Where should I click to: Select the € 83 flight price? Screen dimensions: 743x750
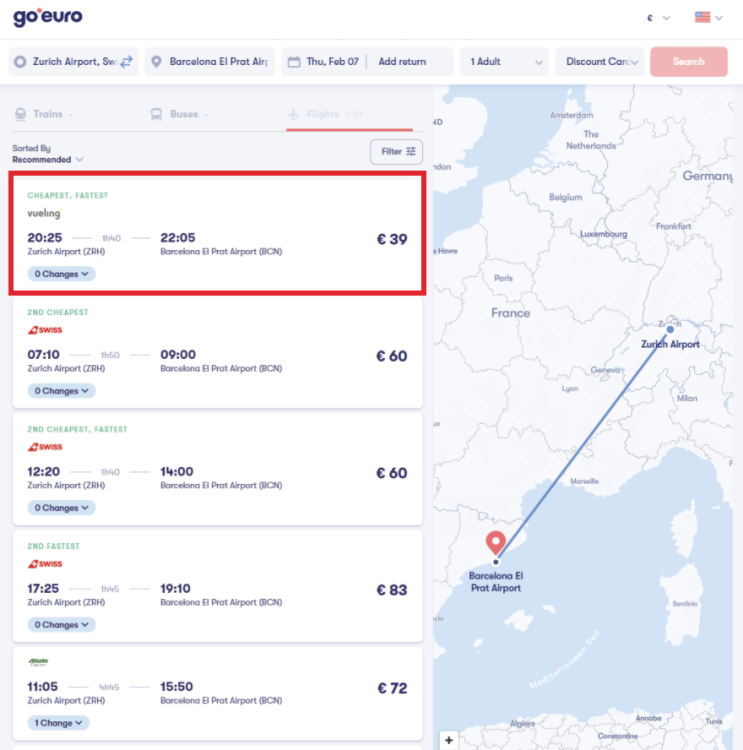pos(392,590)
